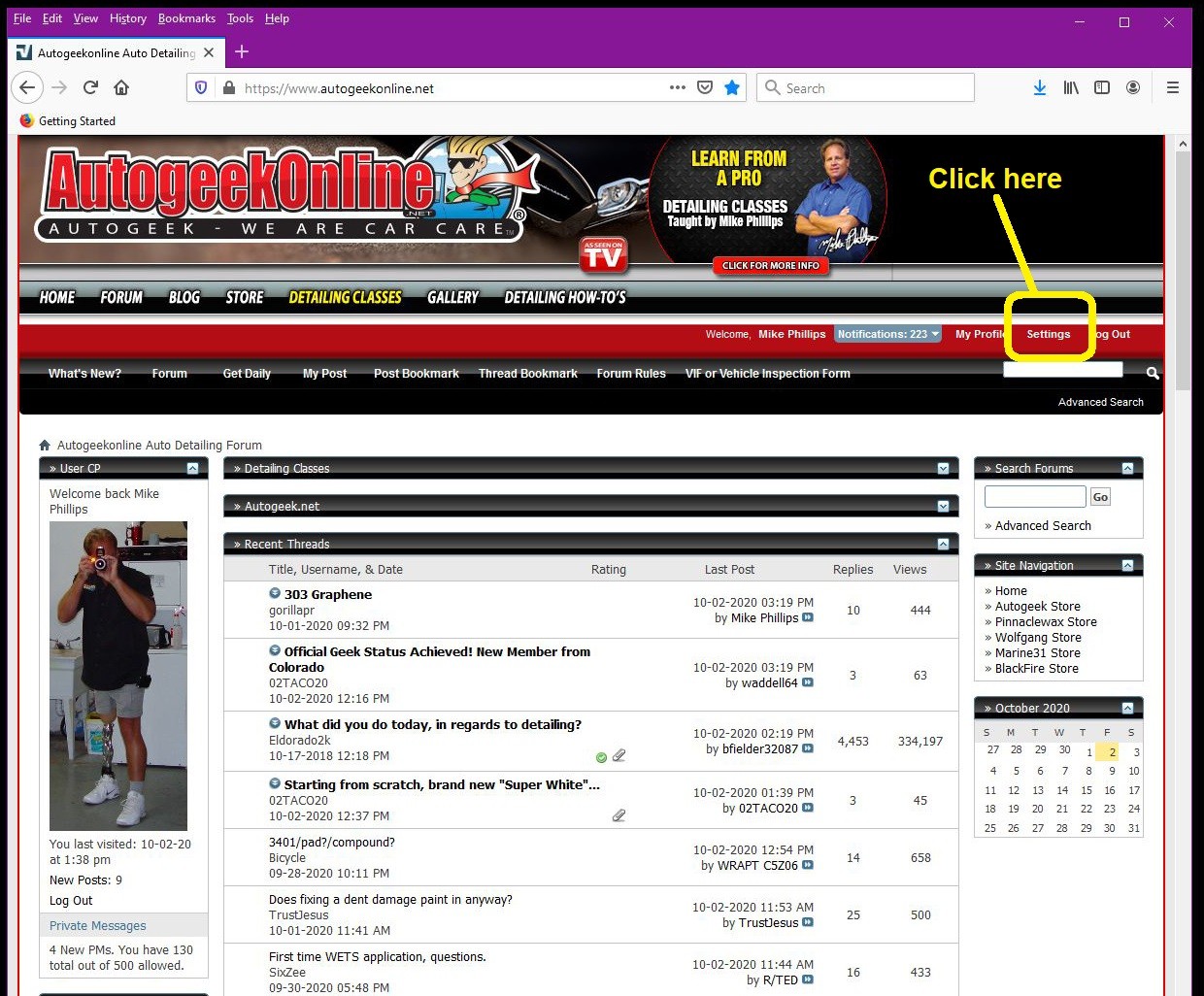The height and width of the screenshot is (996, 1204).
Task: Toggle the blue bookmark star
Action: coord(732,87)
